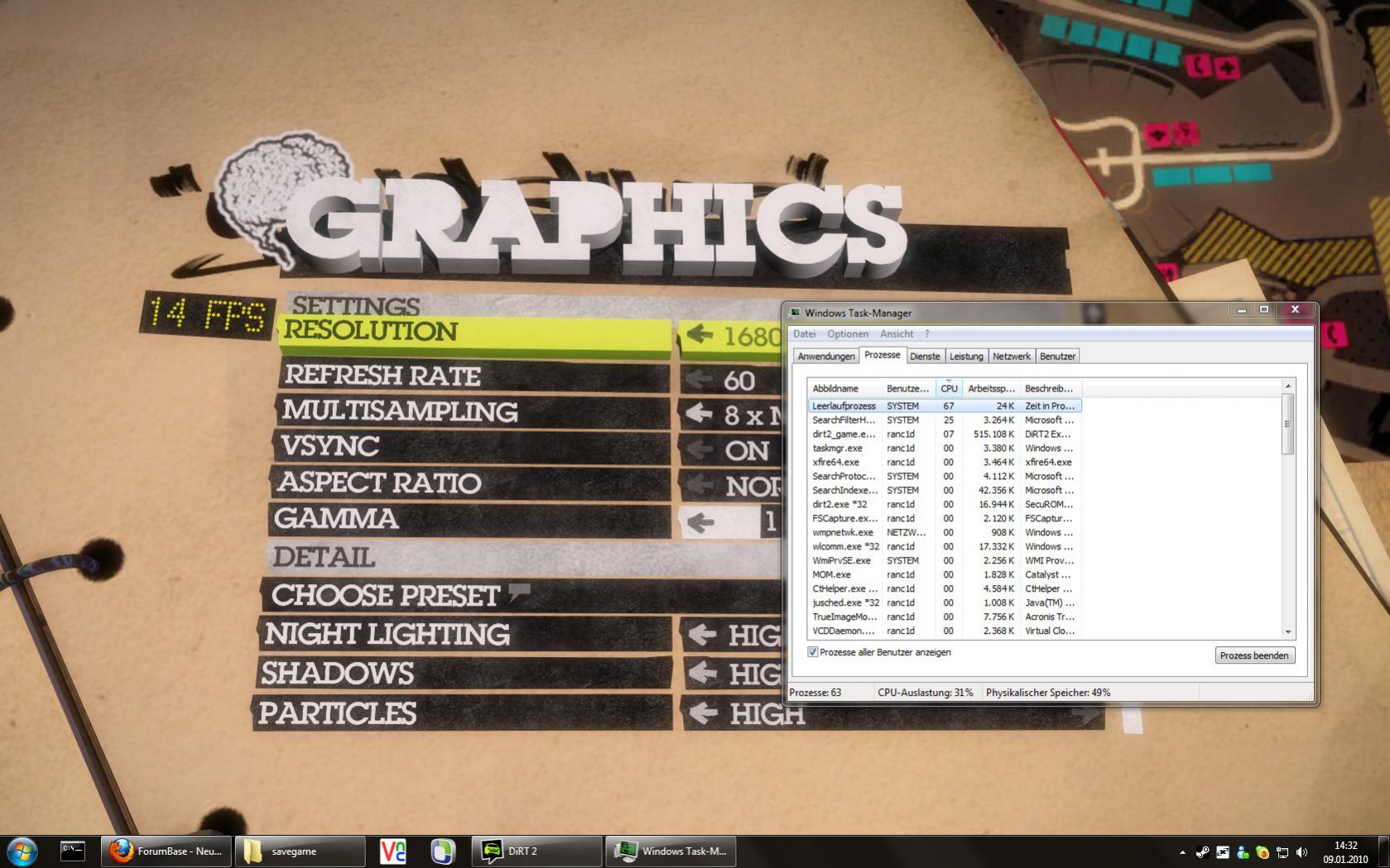Click the 'Prozess beenden' button
Screen dimensions: 1390x868
(1254, 655)
